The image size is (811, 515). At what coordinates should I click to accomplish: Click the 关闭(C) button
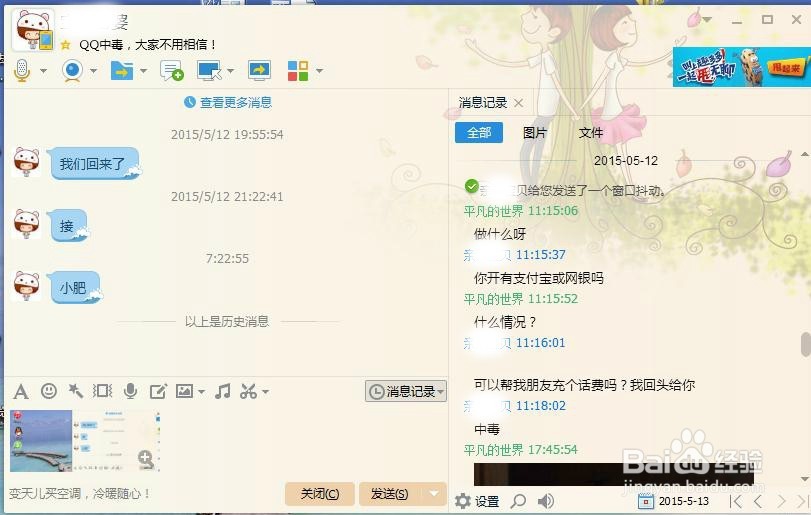pyautogui.click(x=320, y=494)
